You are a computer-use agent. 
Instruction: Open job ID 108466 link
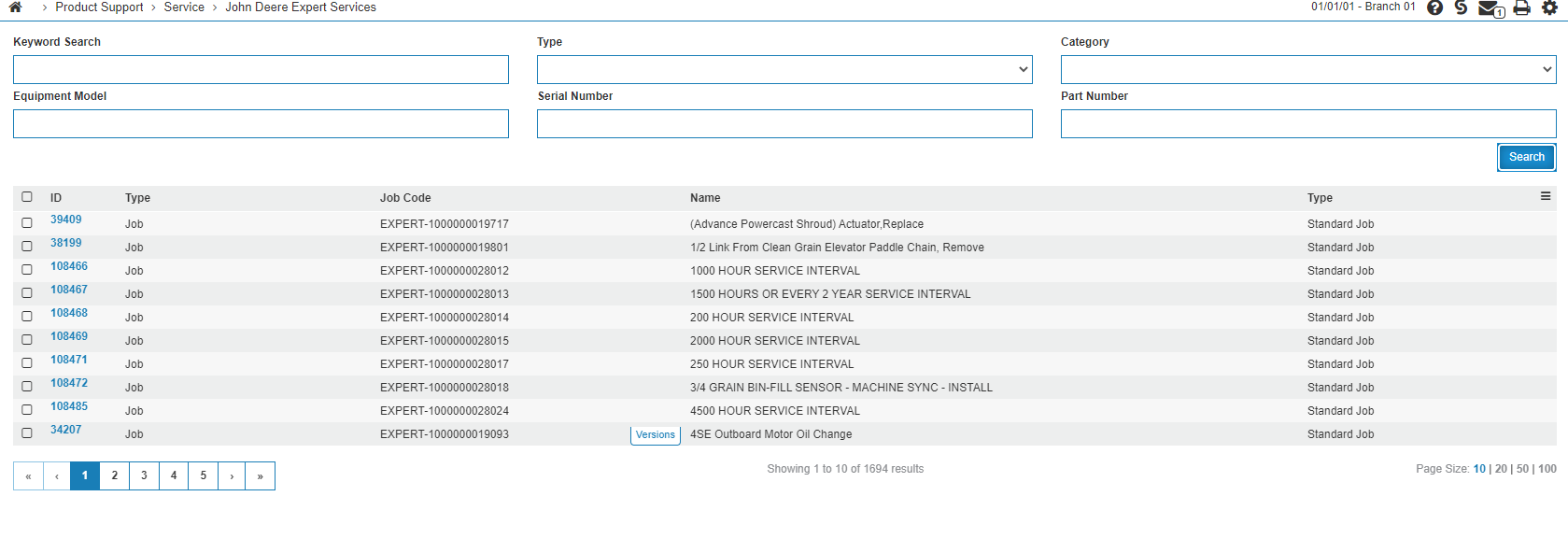pyautogui.click(x=69, y=266)
